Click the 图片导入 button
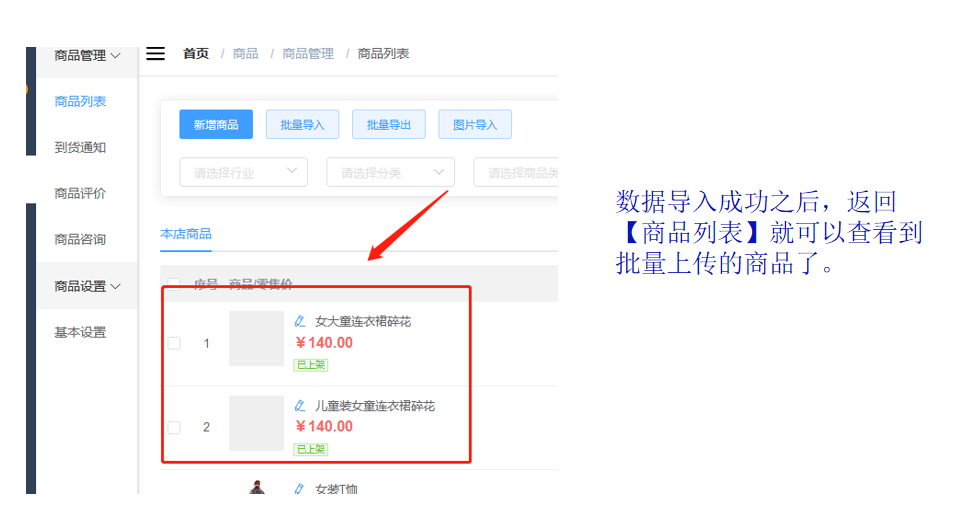Image resolution: width=953 pixels, height=521 pixels. [x=475, y=125]
